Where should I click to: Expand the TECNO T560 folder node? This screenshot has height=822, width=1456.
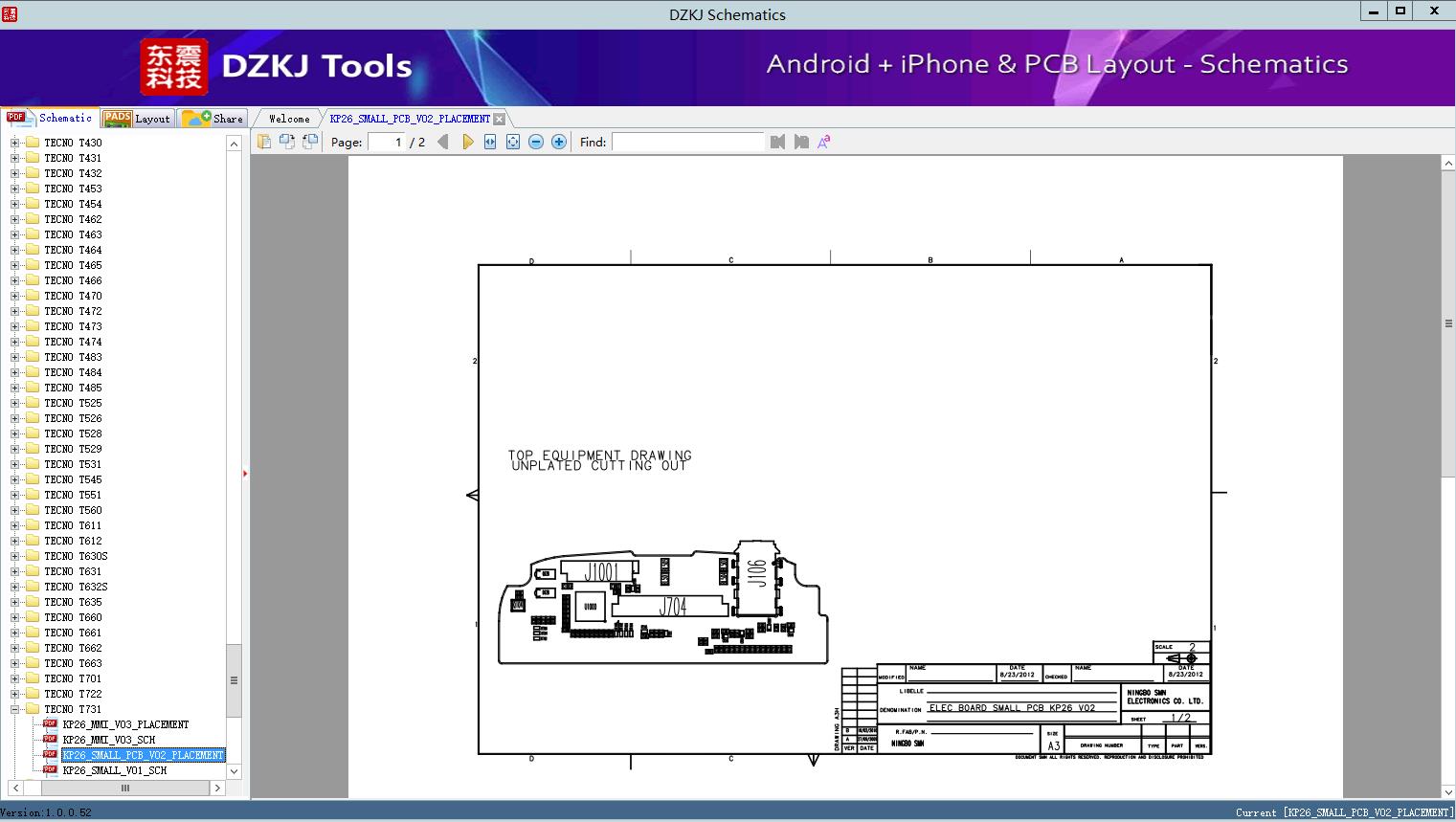pos(14,510)
